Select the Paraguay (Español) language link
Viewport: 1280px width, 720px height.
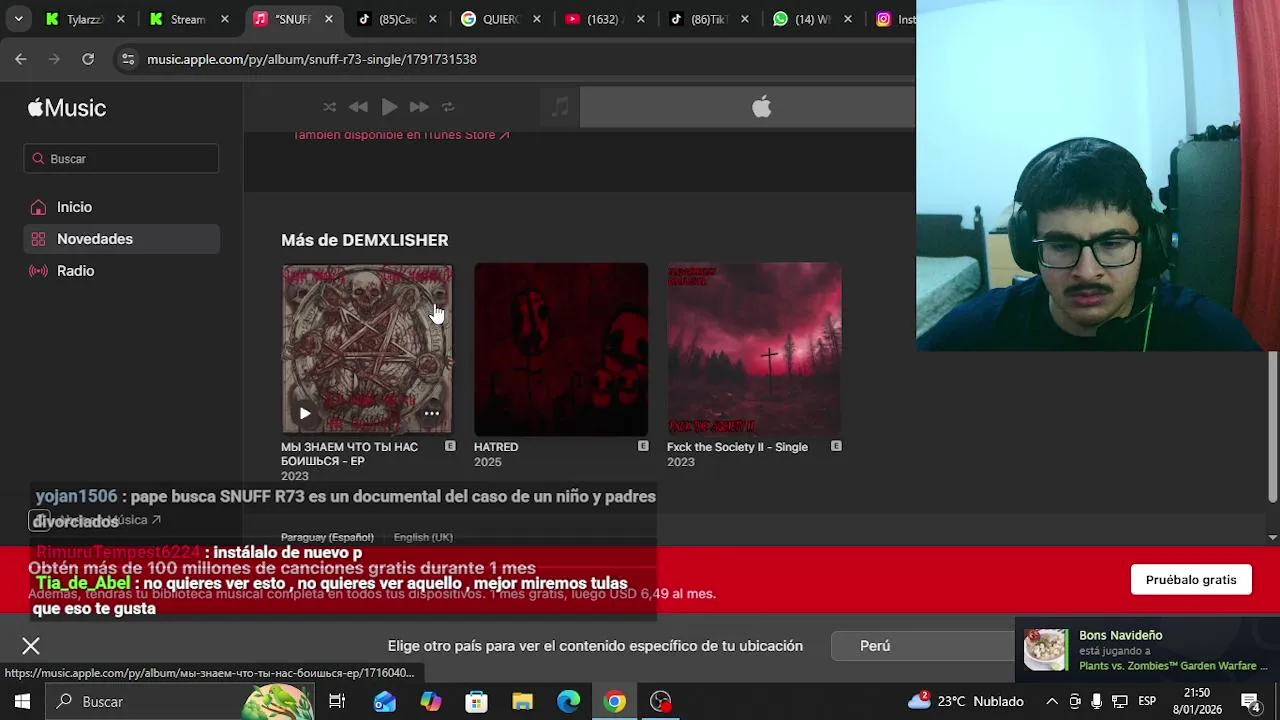pyautogui.click(x=327, y=537)
